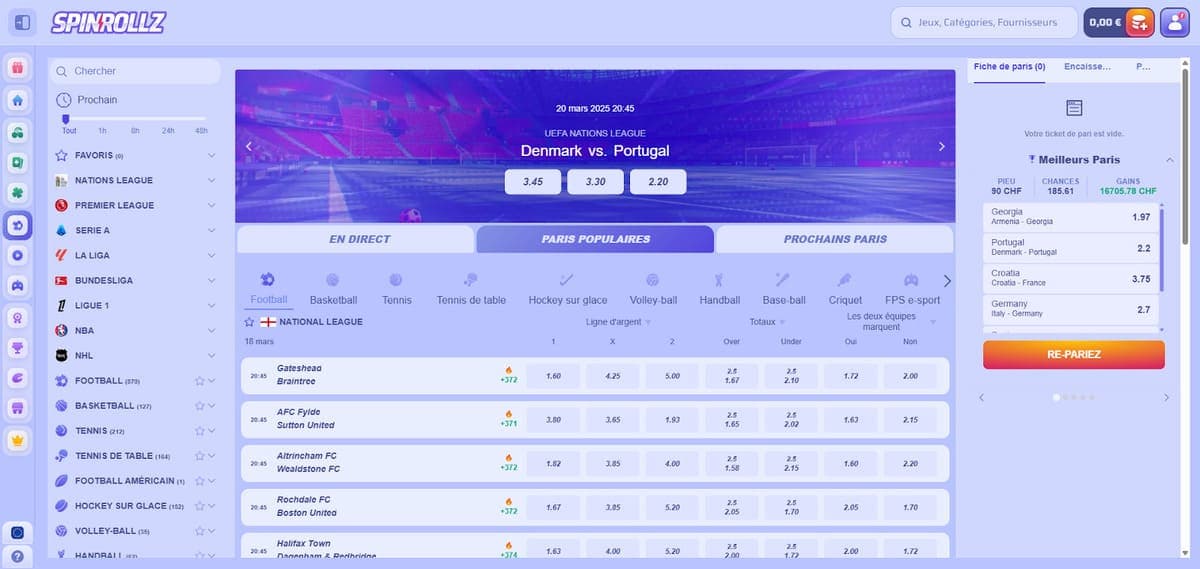Screen dimensions: 1200x569
Task: Click the Handball sport icon
Action: point(719,280)
